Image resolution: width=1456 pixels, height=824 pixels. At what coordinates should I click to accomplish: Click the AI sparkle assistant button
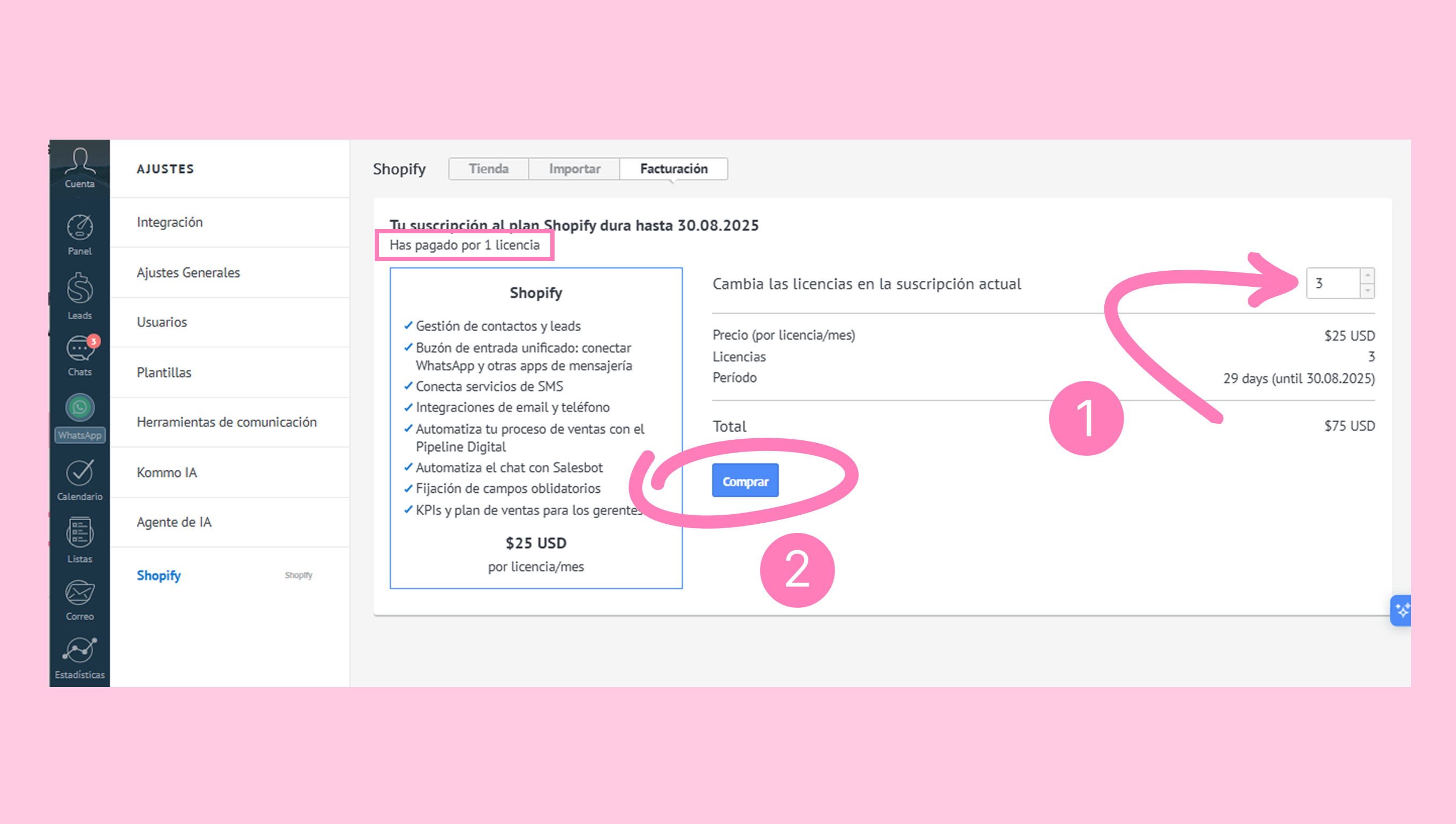click(x=1400, y=611)
